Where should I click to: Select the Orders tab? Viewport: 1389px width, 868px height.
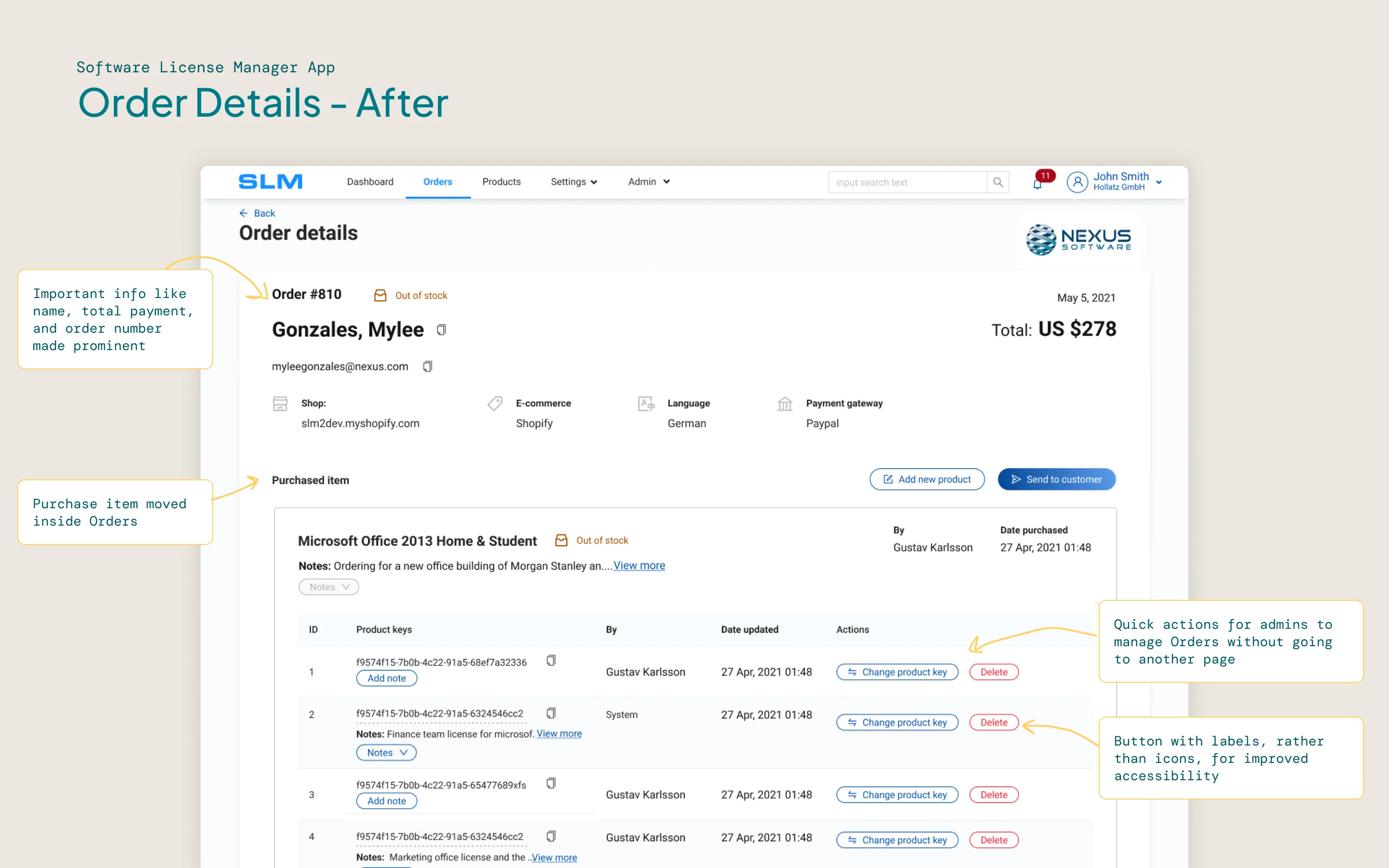pos(437,181)
